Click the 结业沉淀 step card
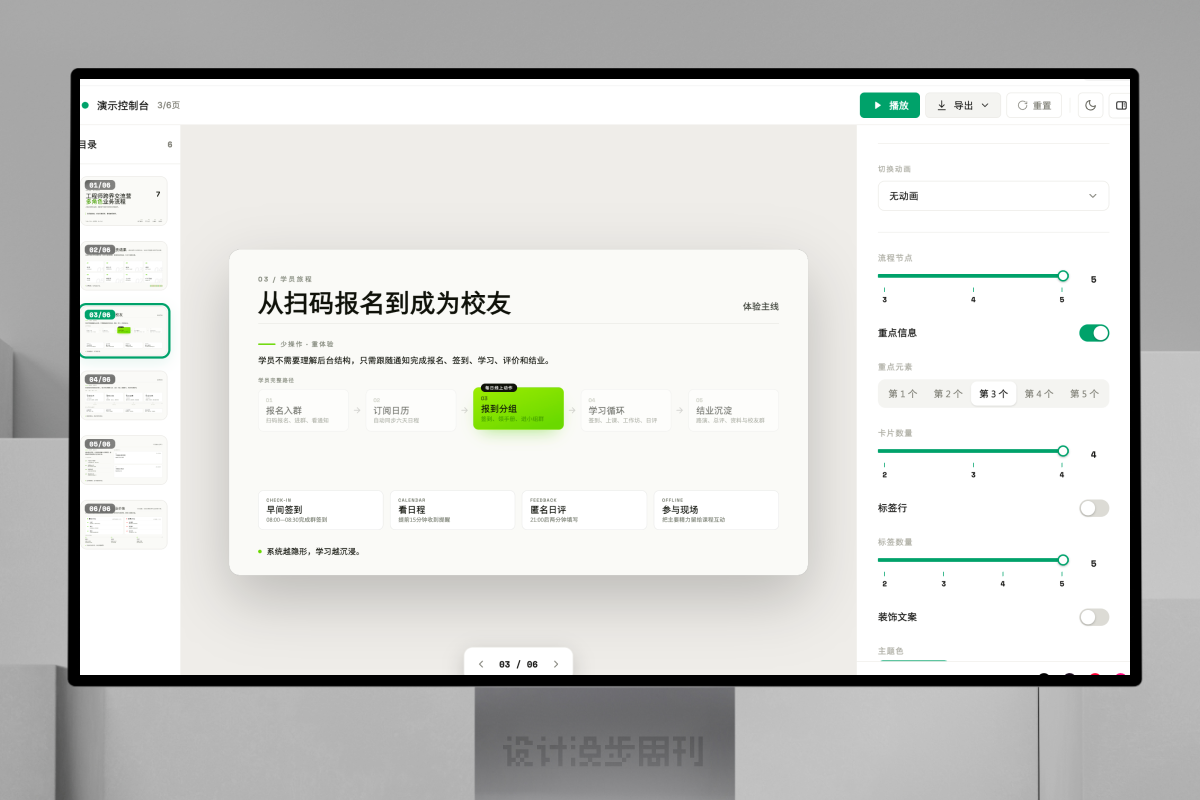 tap(734, 410)
